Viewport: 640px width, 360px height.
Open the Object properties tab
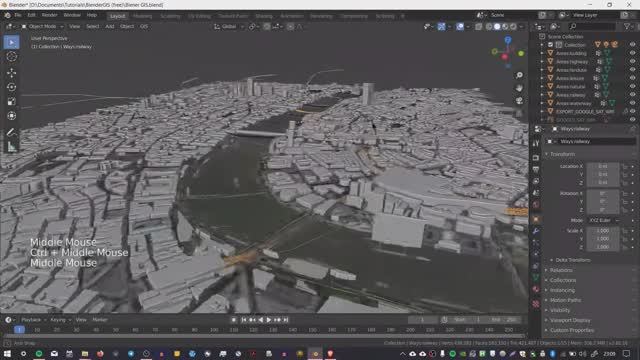[x=536, y=219]
